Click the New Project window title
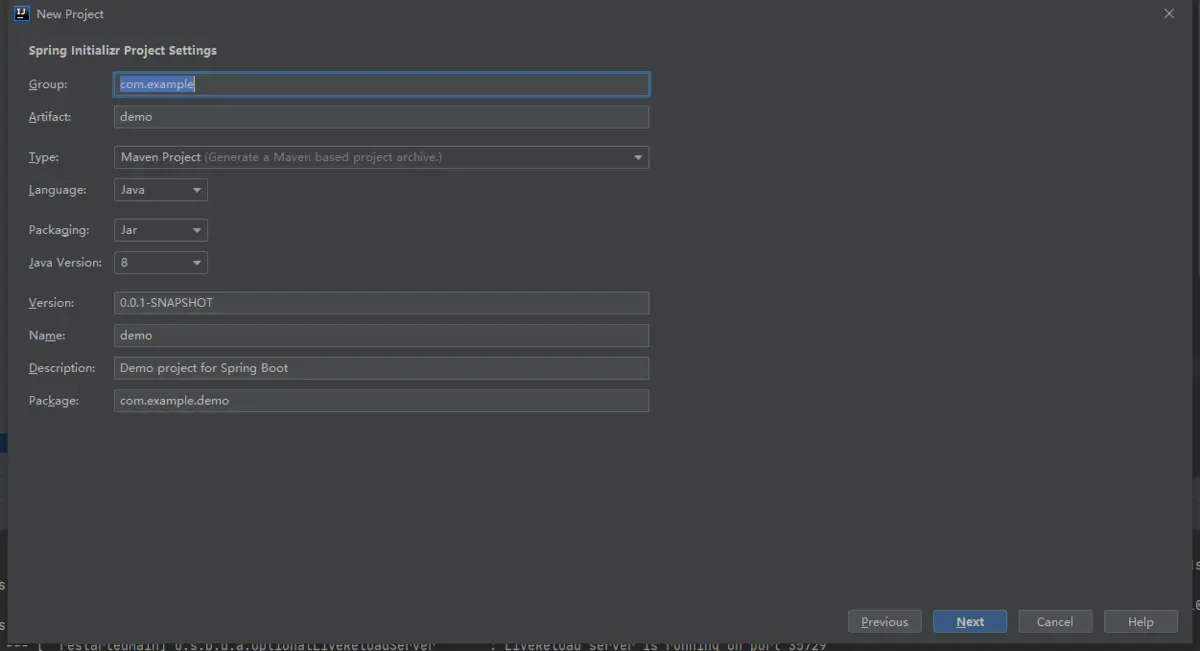This screenshot has width=1200, height=651. [70, 14]
